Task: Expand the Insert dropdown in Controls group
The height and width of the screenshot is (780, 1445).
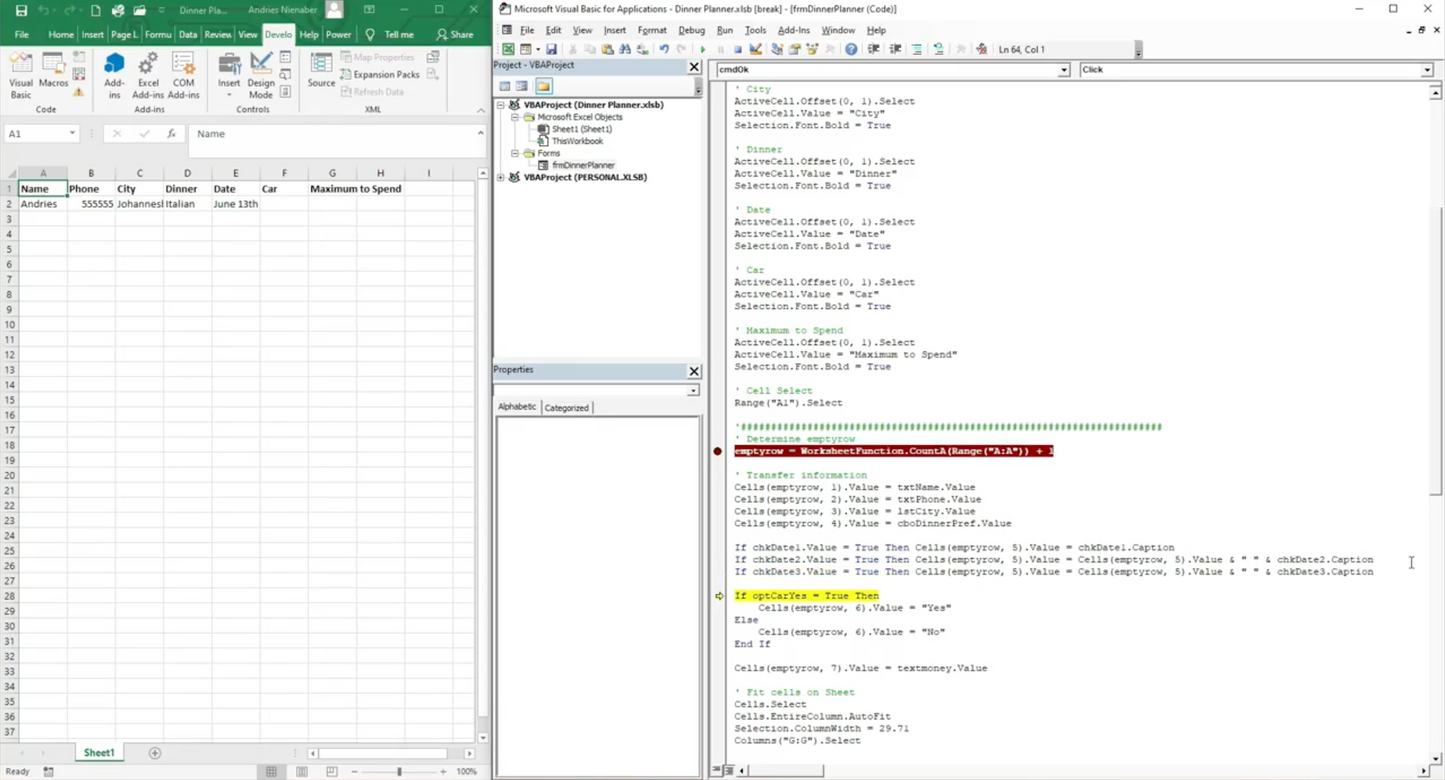Action: tap(229, 94)
